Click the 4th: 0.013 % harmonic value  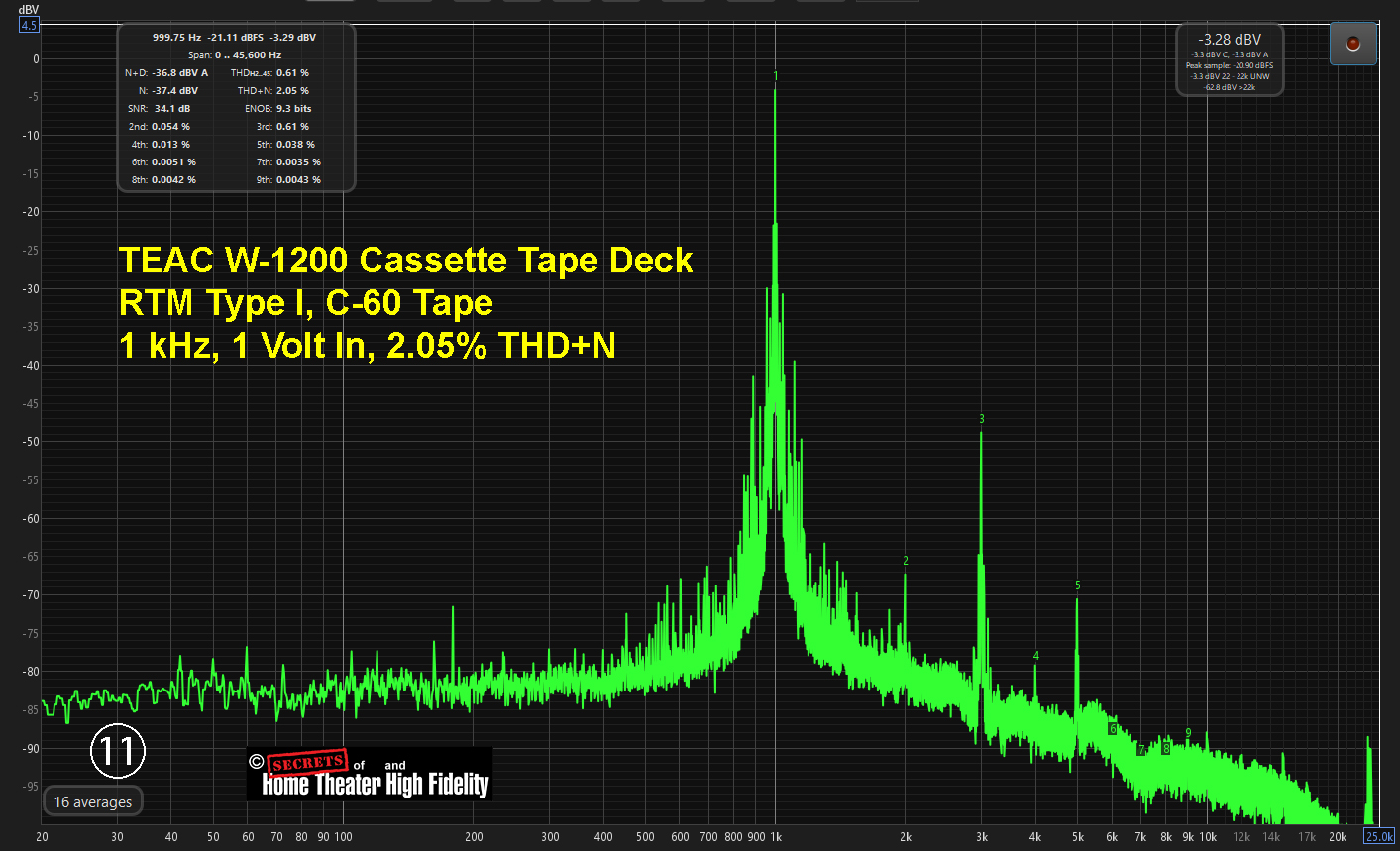[x=161, y=145]
